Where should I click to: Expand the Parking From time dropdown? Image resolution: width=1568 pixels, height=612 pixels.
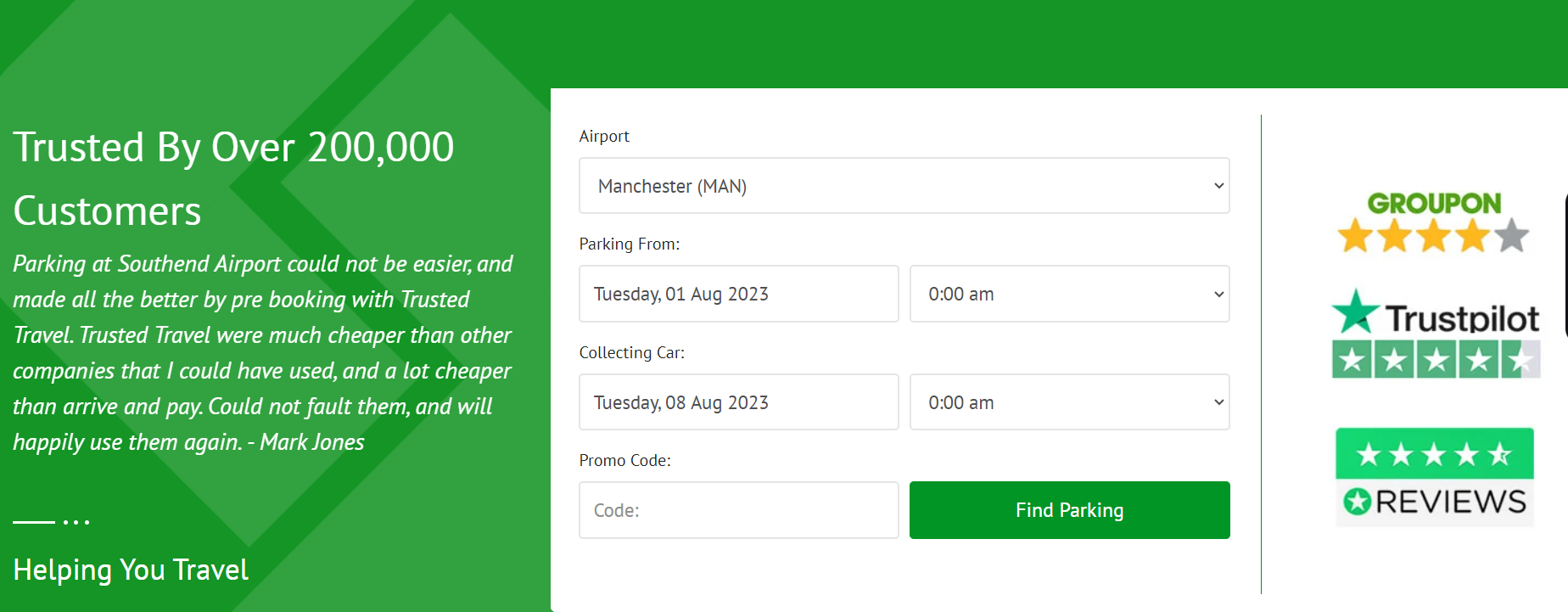pos(1069,294)
